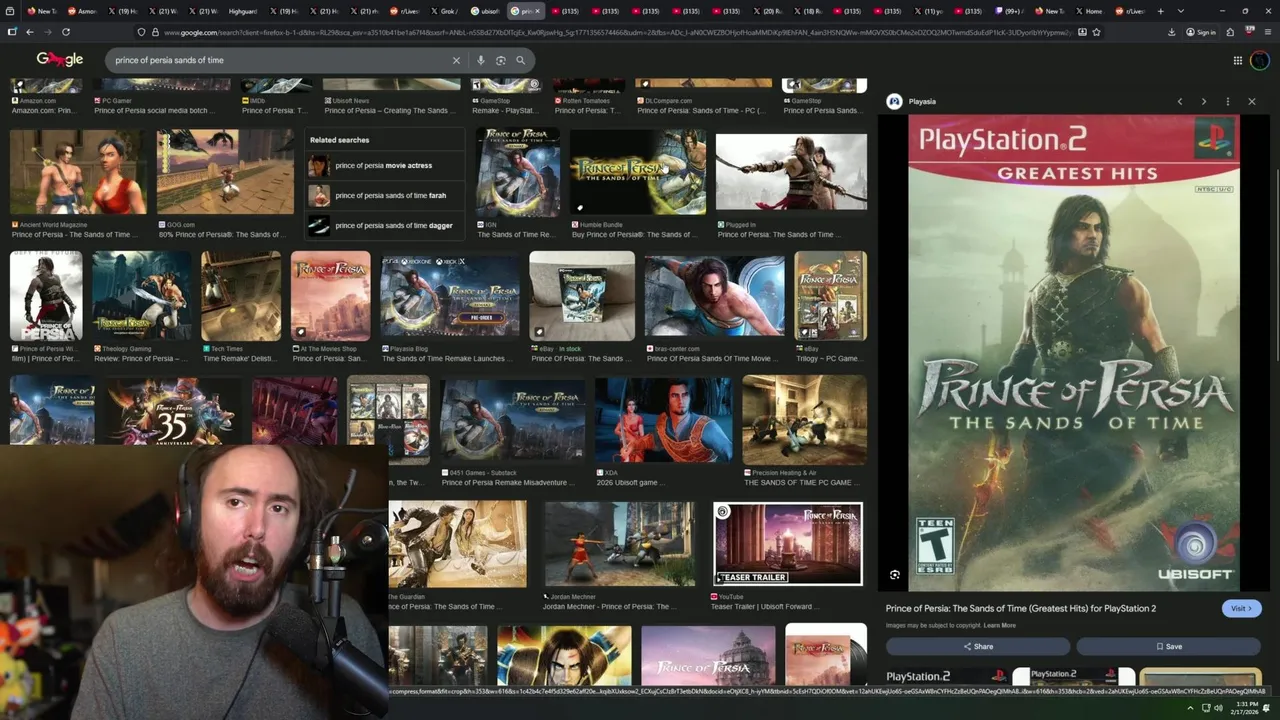Open the Theology Gaming review image
The width and height of the screenshot is (1280, 720).
141,296
